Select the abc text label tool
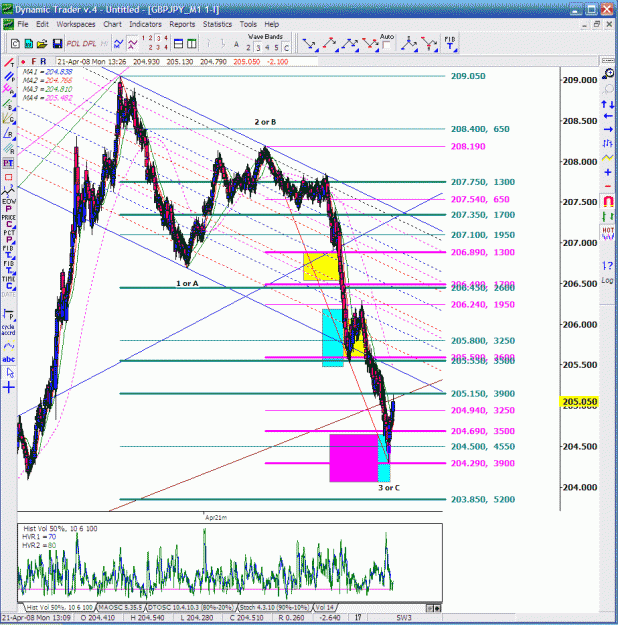This screenshot has height=625, width=618. [x=8, y=359]
